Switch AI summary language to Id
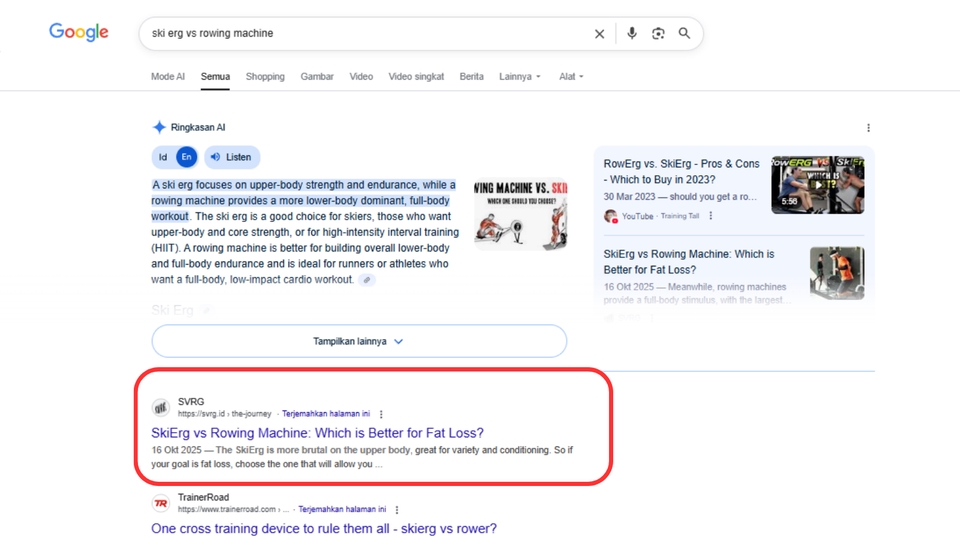 pos(163,157)
